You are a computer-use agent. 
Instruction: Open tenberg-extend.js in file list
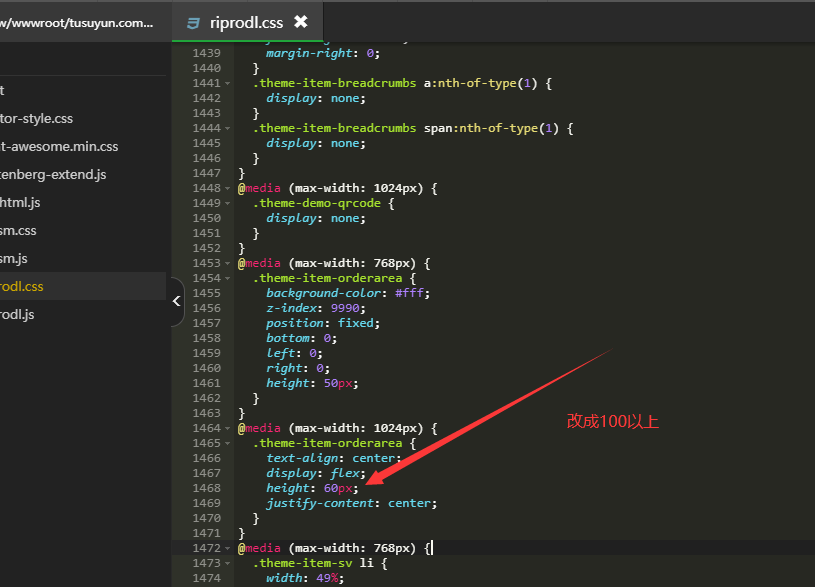(53, 175)
